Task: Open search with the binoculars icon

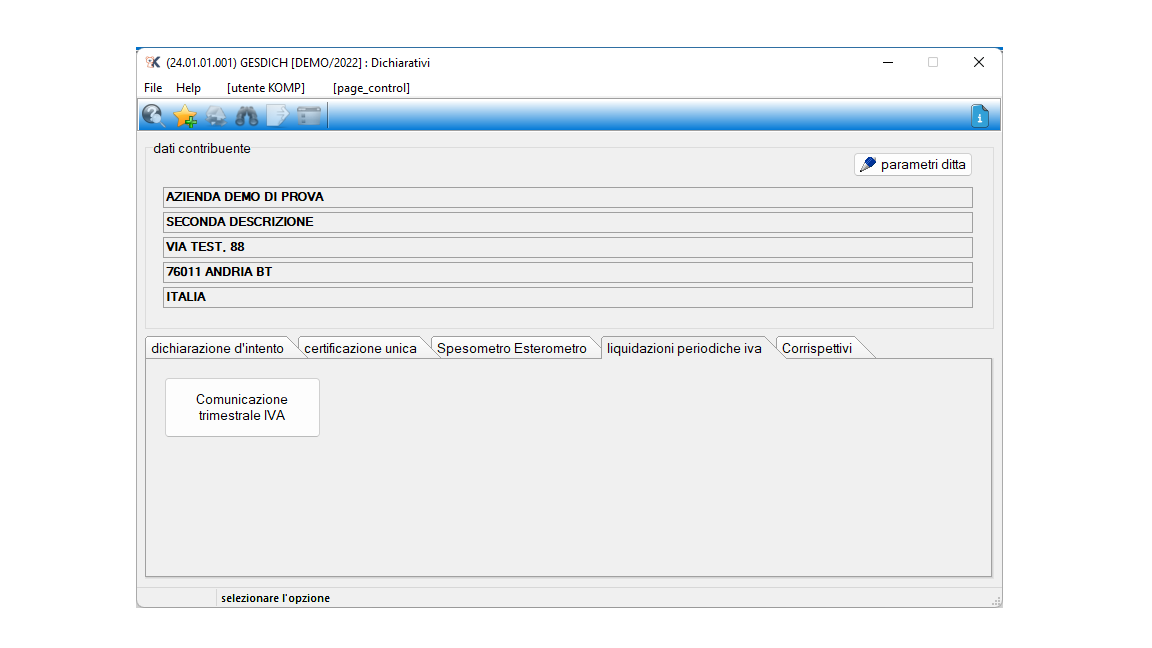Action: tap(247, 115)
